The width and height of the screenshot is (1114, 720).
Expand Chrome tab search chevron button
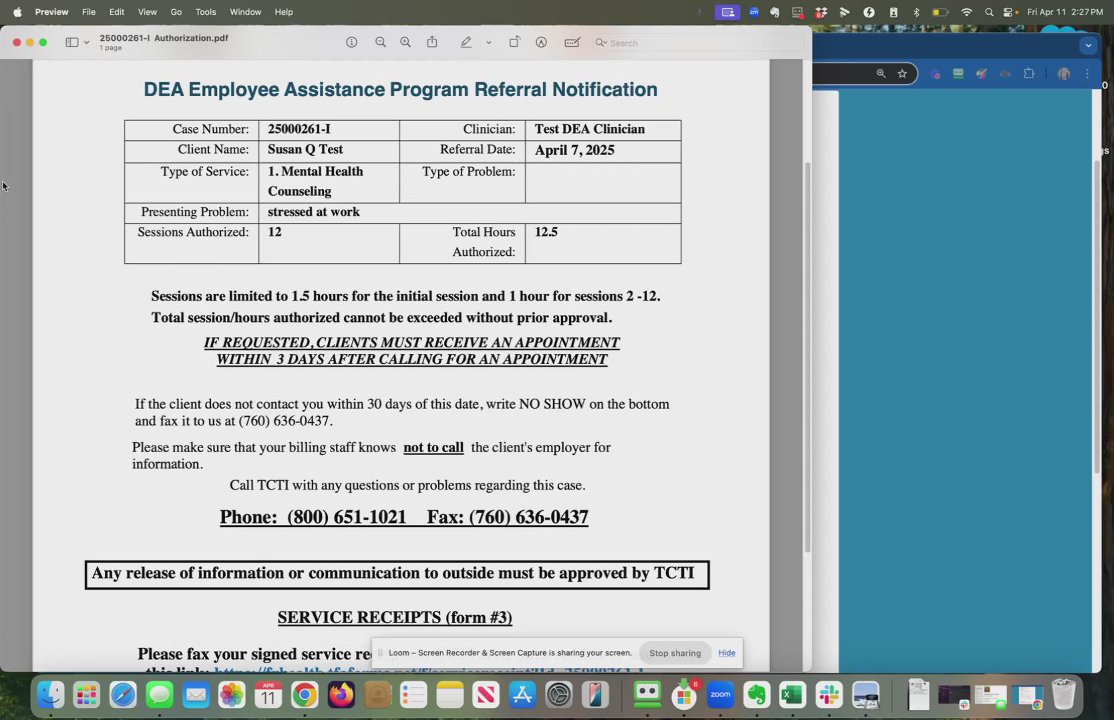click(x=1088, y=45)
